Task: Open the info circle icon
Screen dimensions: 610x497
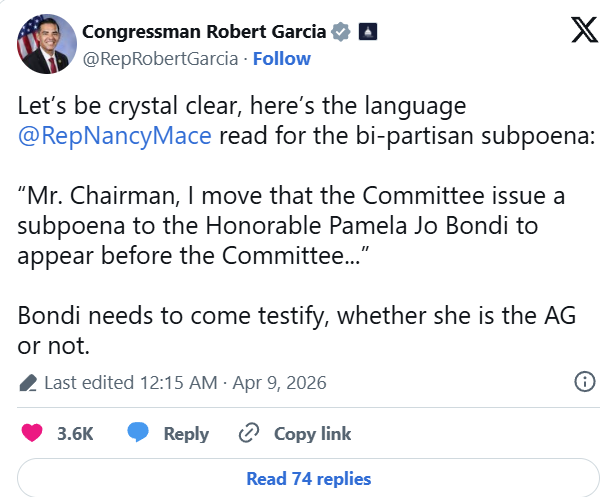Action: [585, 382]
